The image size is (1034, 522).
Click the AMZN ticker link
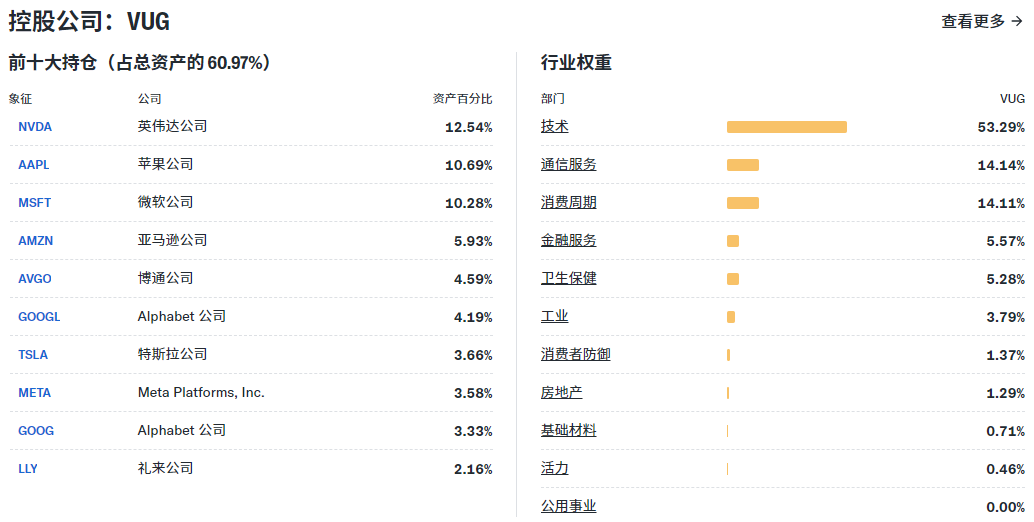click(36, 241)
